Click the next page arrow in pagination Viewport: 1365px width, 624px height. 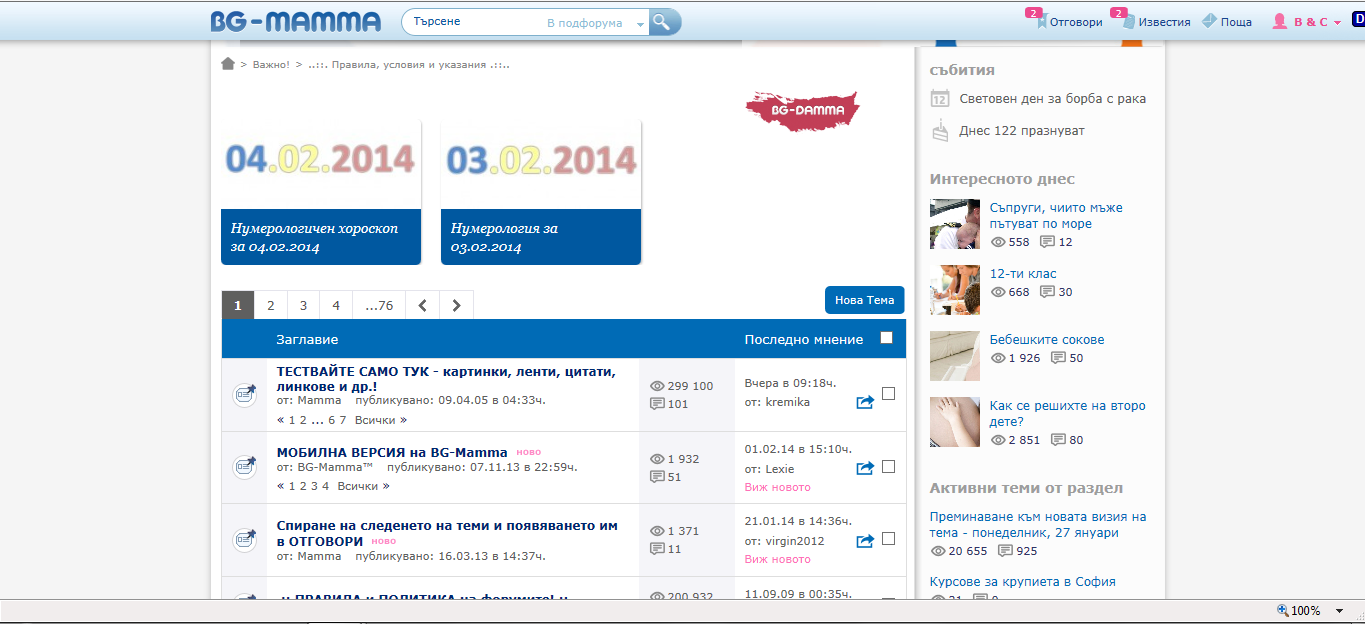pyautogui.click(x=456, y=305)
